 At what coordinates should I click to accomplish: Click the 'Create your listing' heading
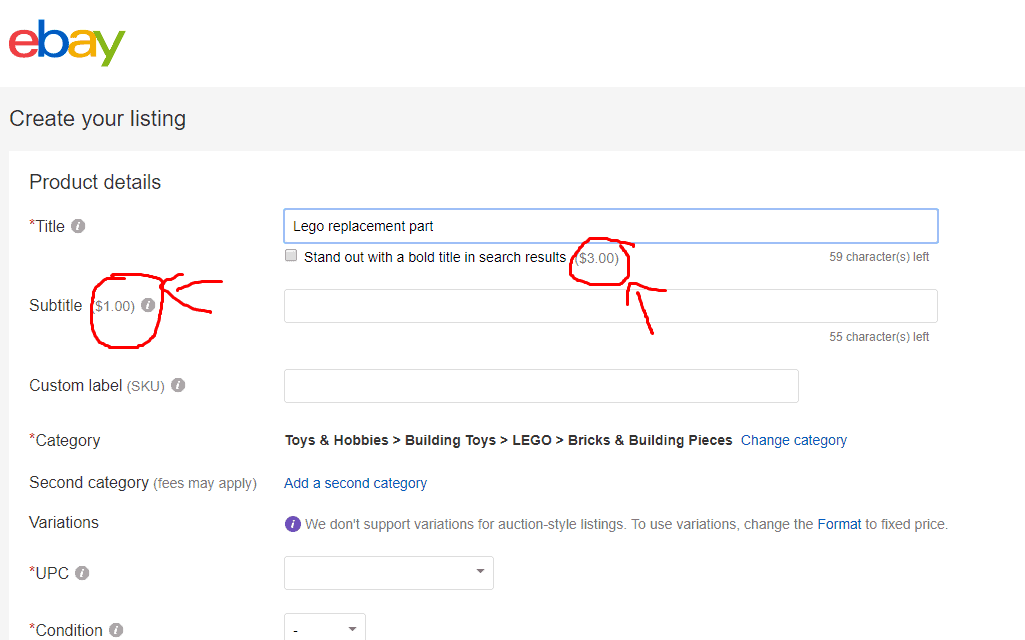(x=97, y=119)
